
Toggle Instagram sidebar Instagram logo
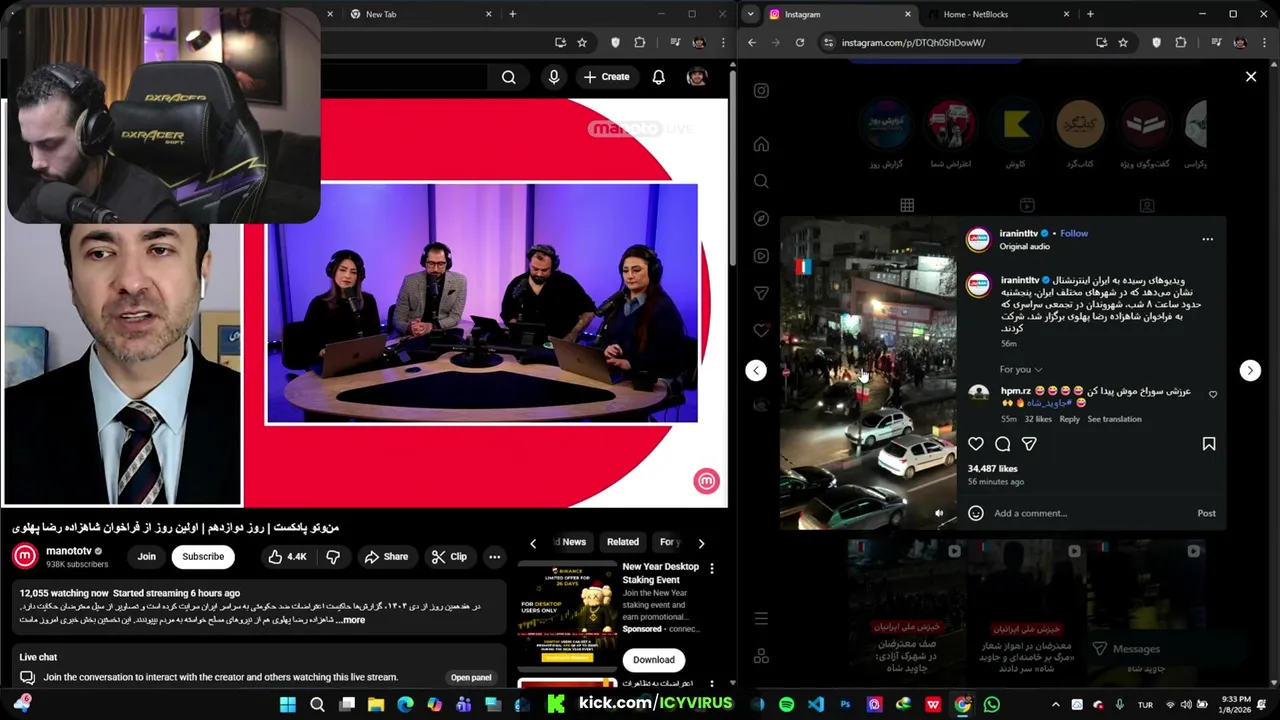pyautogui.click(x=761, y=91)
